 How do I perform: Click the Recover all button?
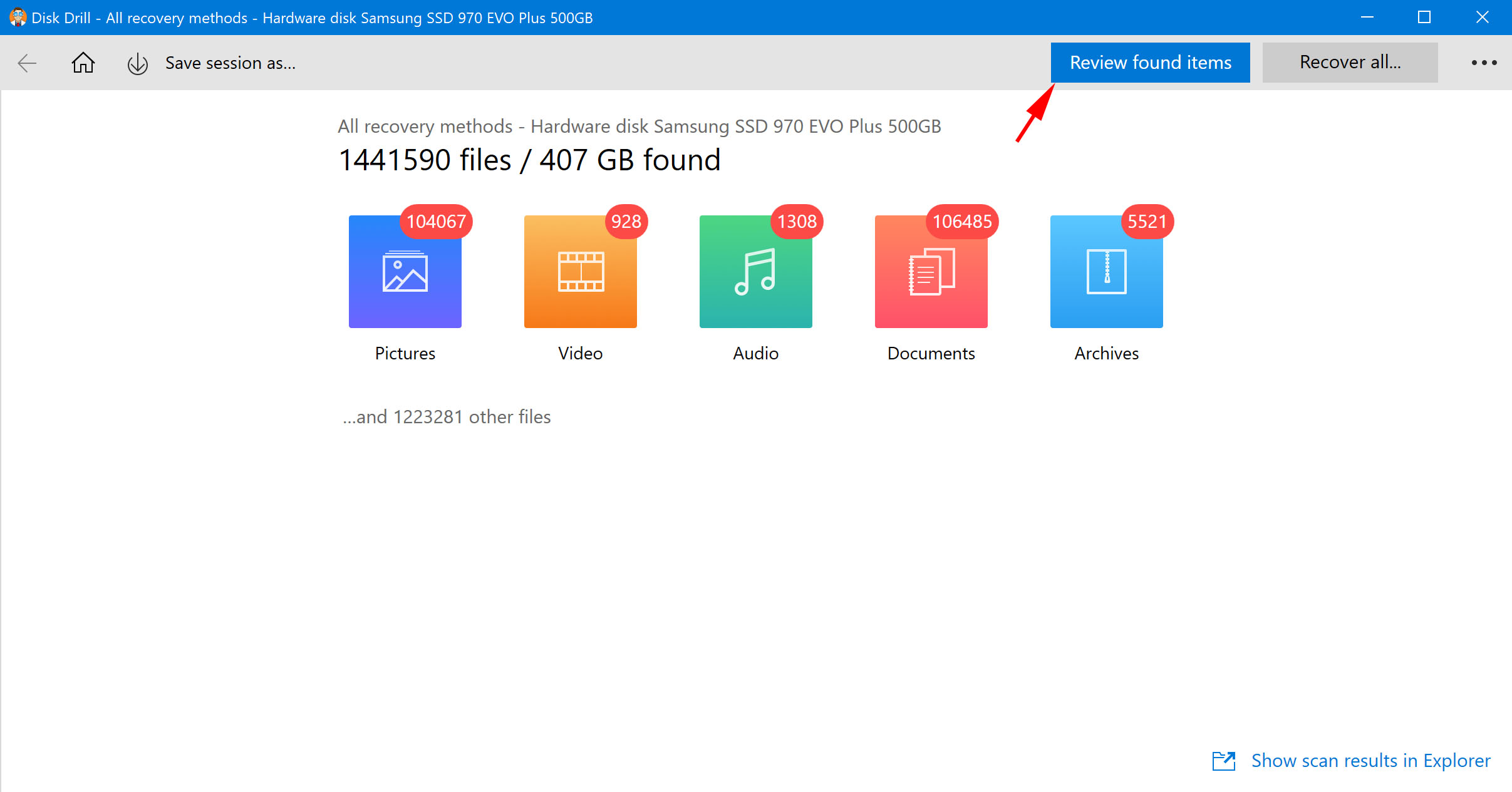(1352, 62)
